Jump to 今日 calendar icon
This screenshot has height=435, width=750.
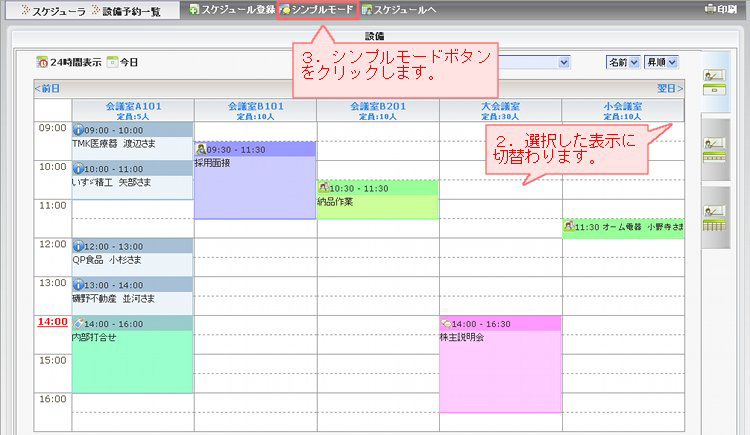coord(112,62)
